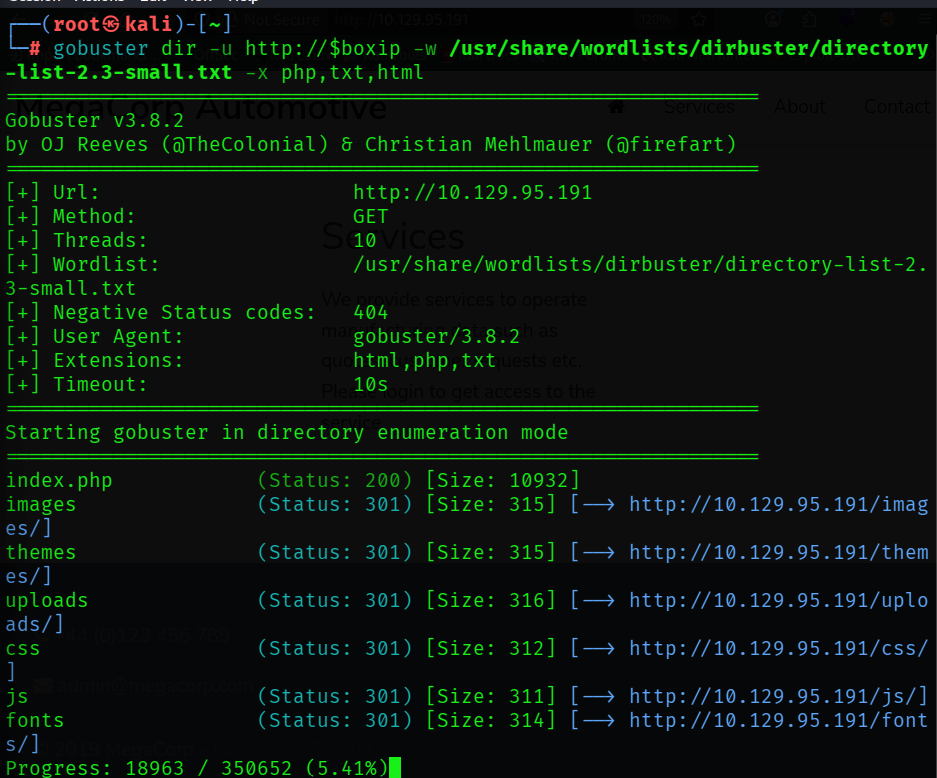Click the GET method value
Screen dimensions: 937x778
click(370, 216)
